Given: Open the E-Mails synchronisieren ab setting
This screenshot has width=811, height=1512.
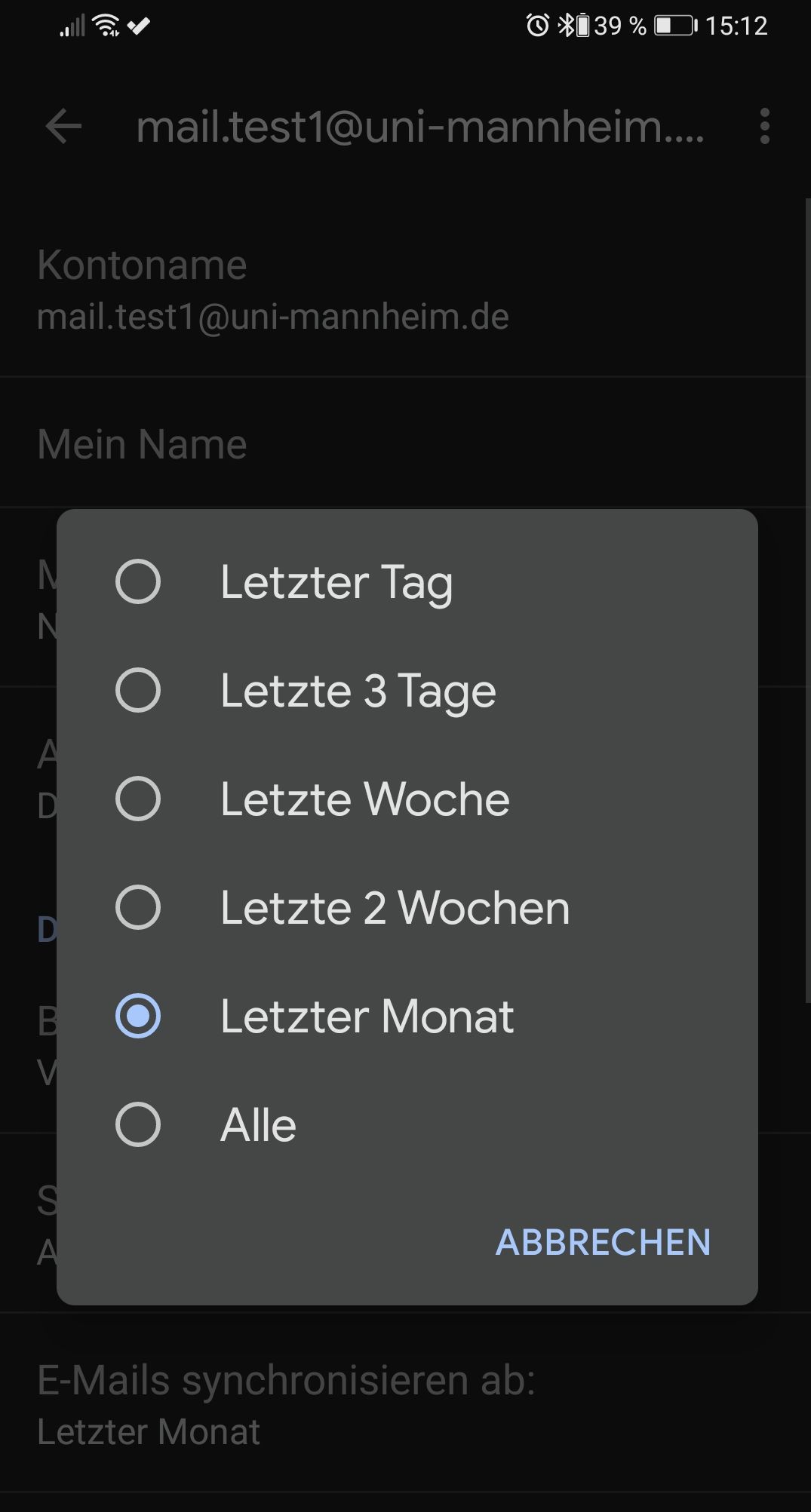Looking at the screenshot, I should click(x=405, y=1405).
